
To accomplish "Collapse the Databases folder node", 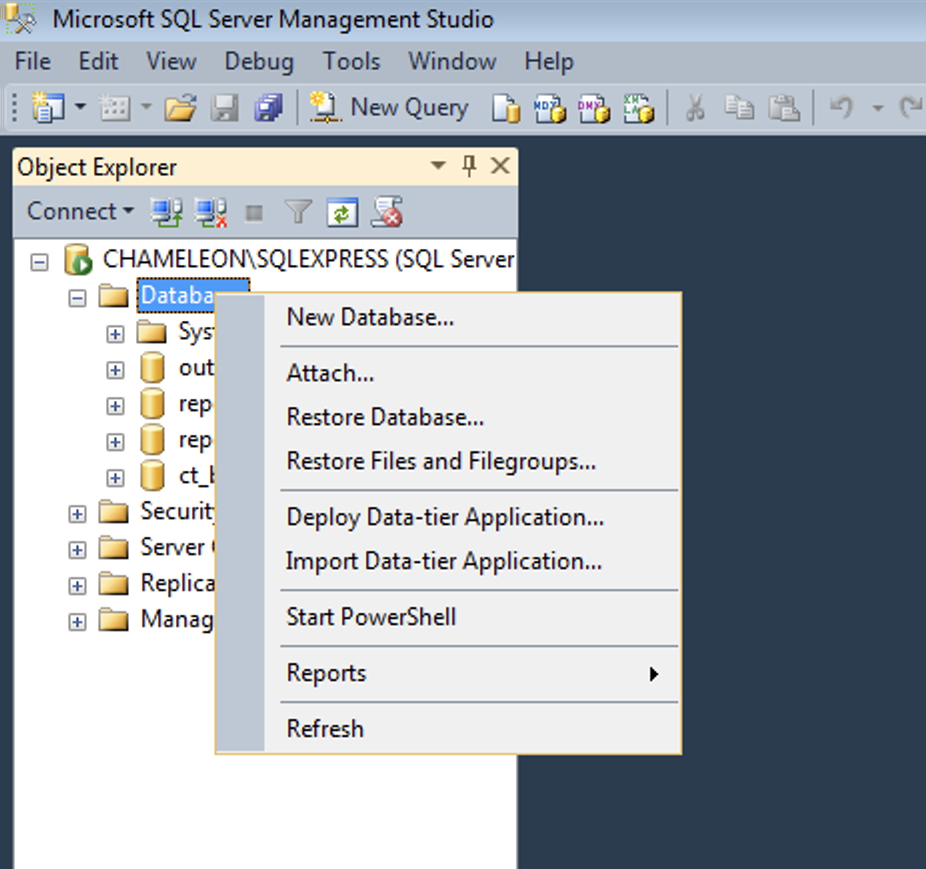I will (77, 298).
